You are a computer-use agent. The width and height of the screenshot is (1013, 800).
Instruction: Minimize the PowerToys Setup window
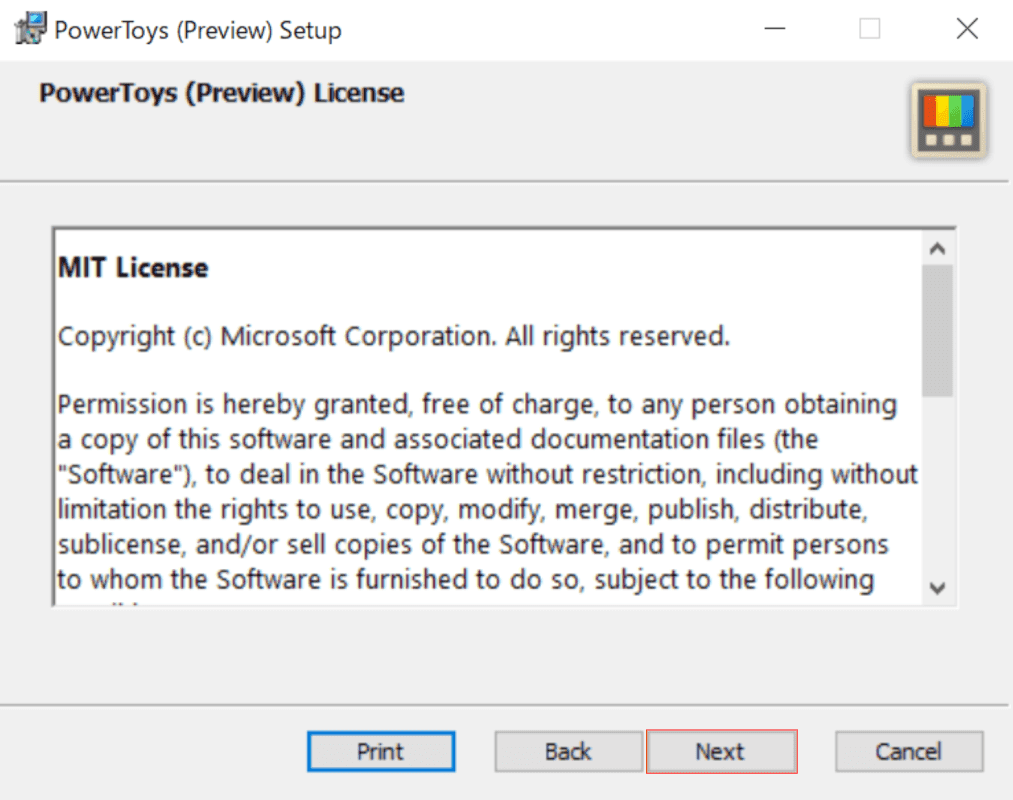tap(775, 28)
